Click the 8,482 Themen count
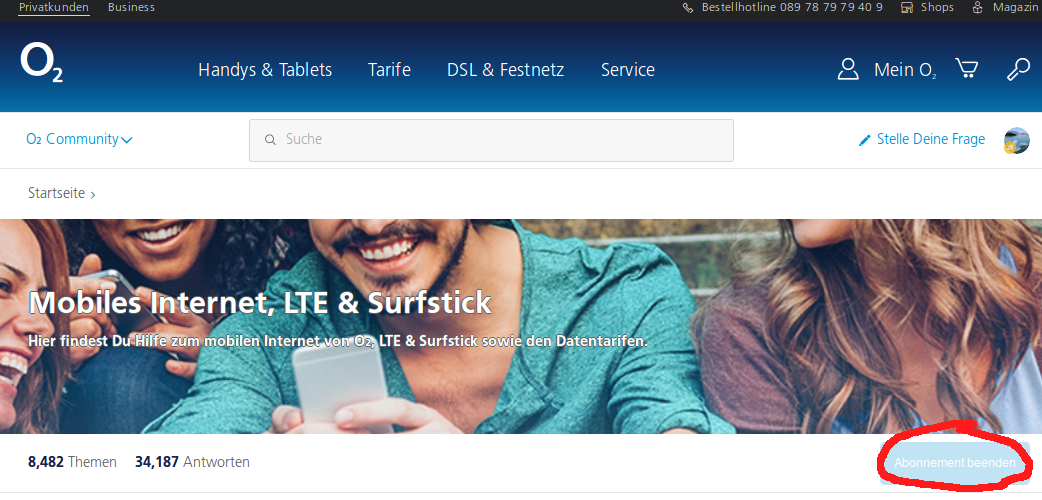This screenshot has width=1042, height=500. pos(72,461)
